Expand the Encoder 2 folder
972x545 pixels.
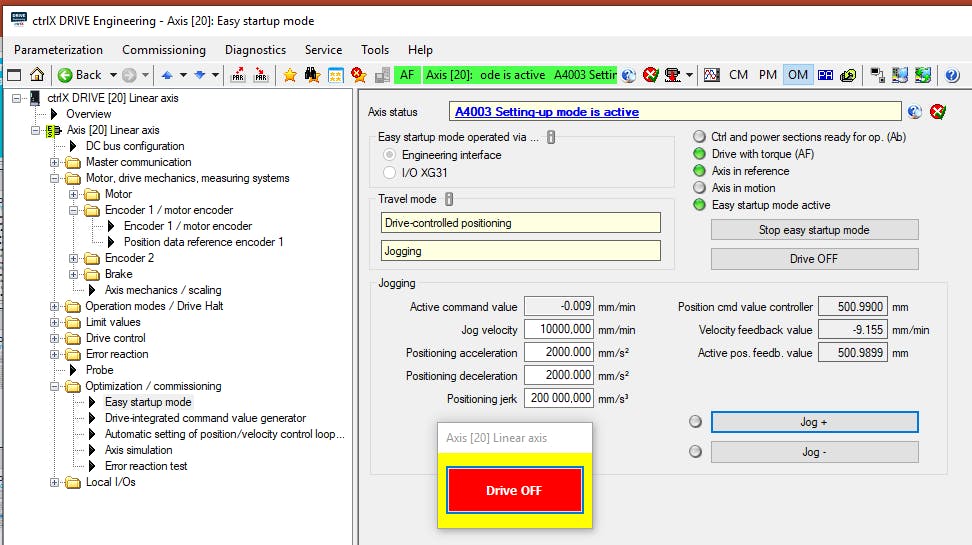pos(74,259)
